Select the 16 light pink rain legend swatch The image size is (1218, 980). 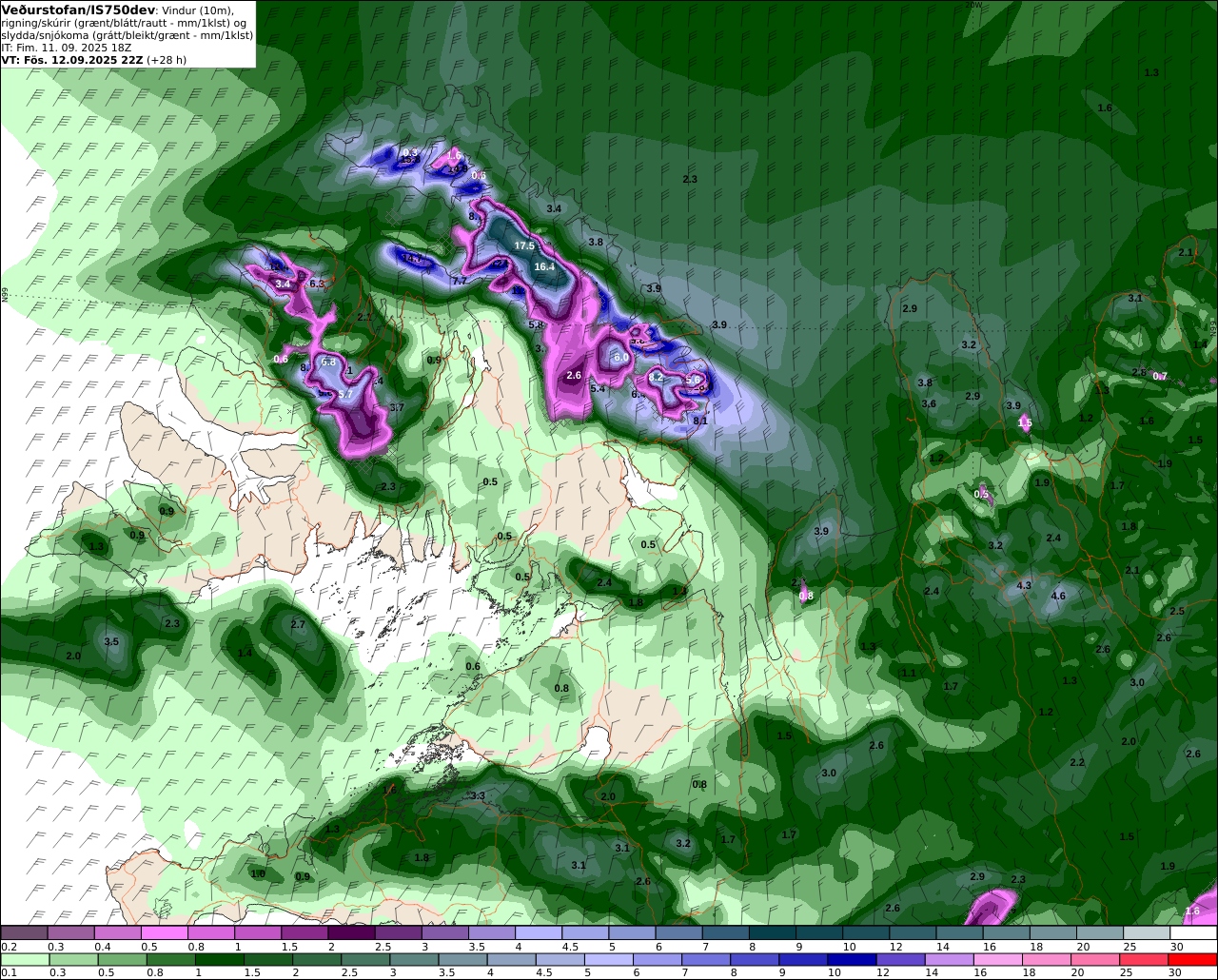pyautogui.click(x=999, y=960)
